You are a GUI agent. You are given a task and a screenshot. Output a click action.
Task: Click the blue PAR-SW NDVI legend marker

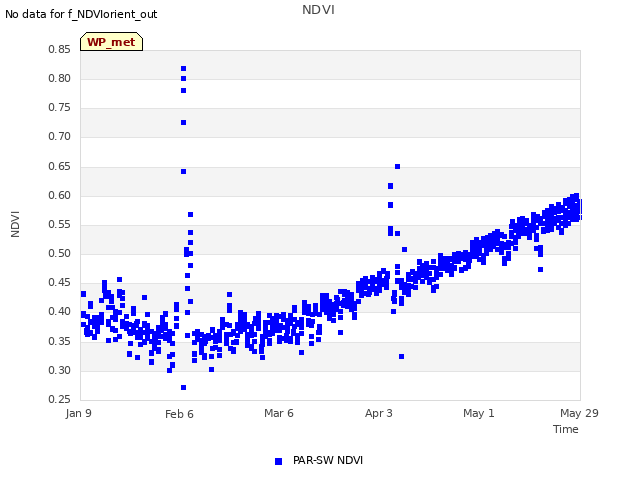tap(278, 461)
